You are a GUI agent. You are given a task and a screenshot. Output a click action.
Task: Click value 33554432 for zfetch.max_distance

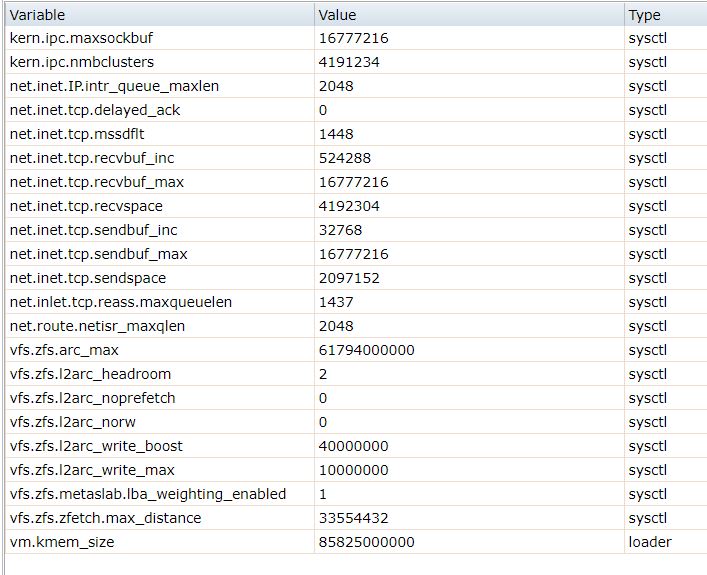click(x=354, y=518)
